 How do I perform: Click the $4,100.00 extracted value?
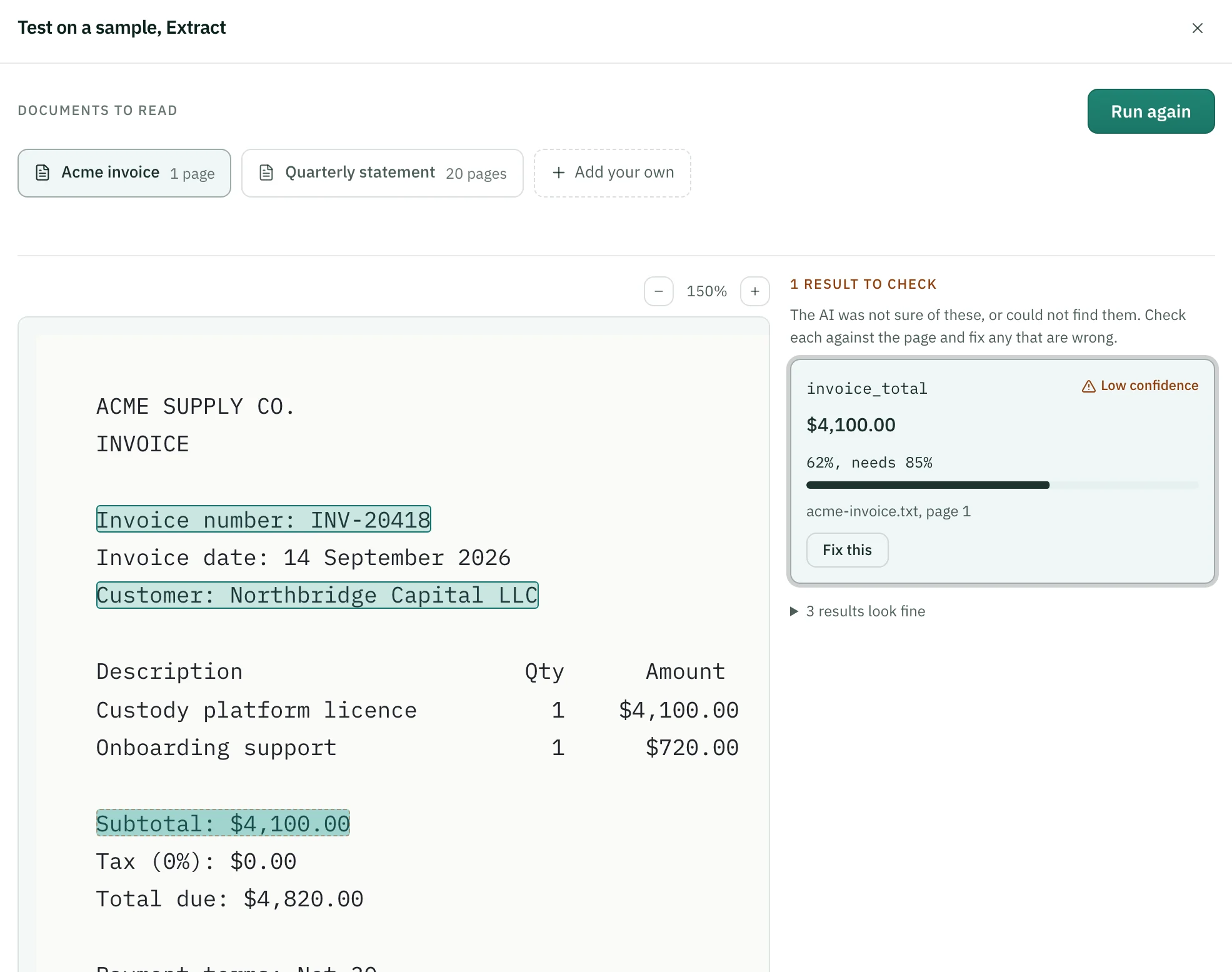pos(851,425)
